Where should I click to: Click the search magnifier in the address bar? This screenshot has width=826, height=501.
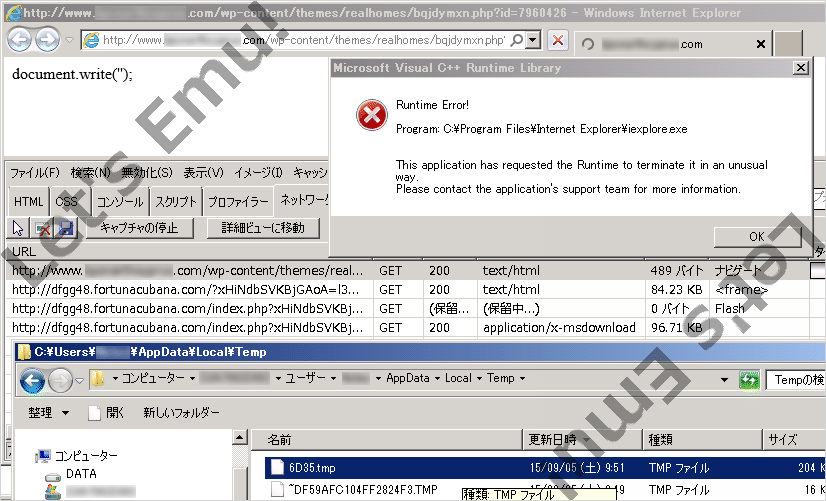tap(518, 40)
